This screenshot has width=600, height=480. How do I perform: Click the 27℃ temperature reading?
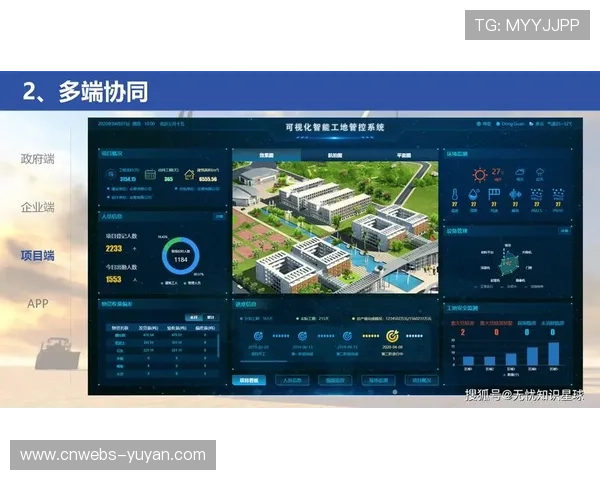click(x=497, y=172)
